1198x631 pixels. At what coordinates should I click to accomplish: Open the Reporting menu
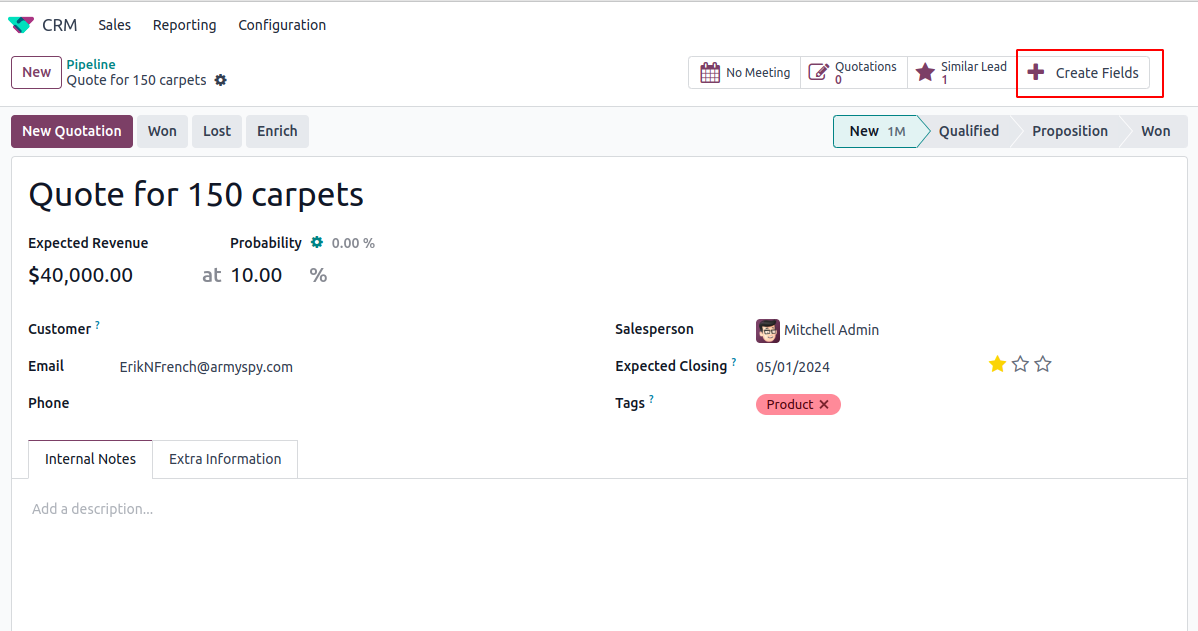185,25
